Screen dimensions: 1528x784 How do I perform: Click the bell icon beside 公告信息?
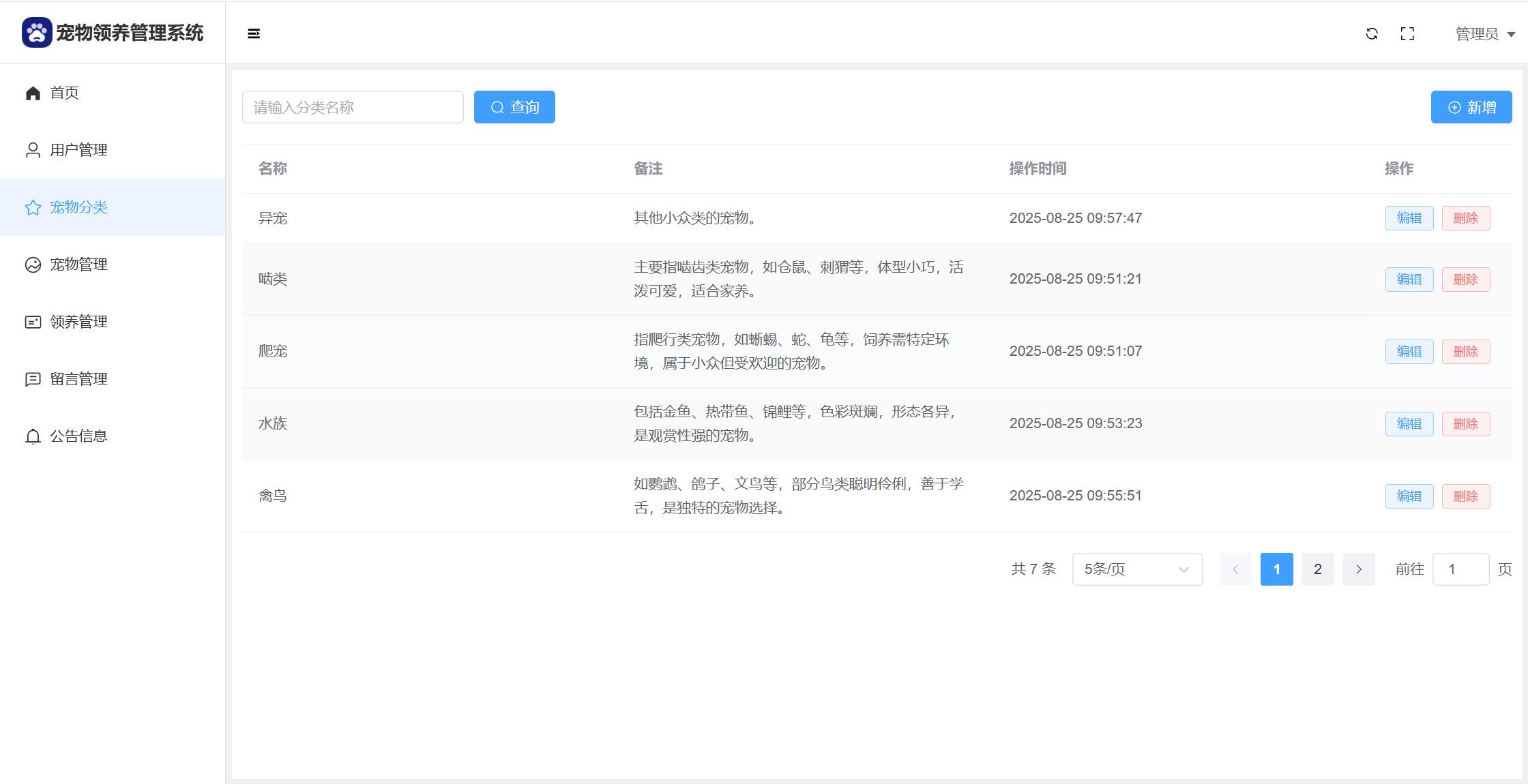pos(33,436)
